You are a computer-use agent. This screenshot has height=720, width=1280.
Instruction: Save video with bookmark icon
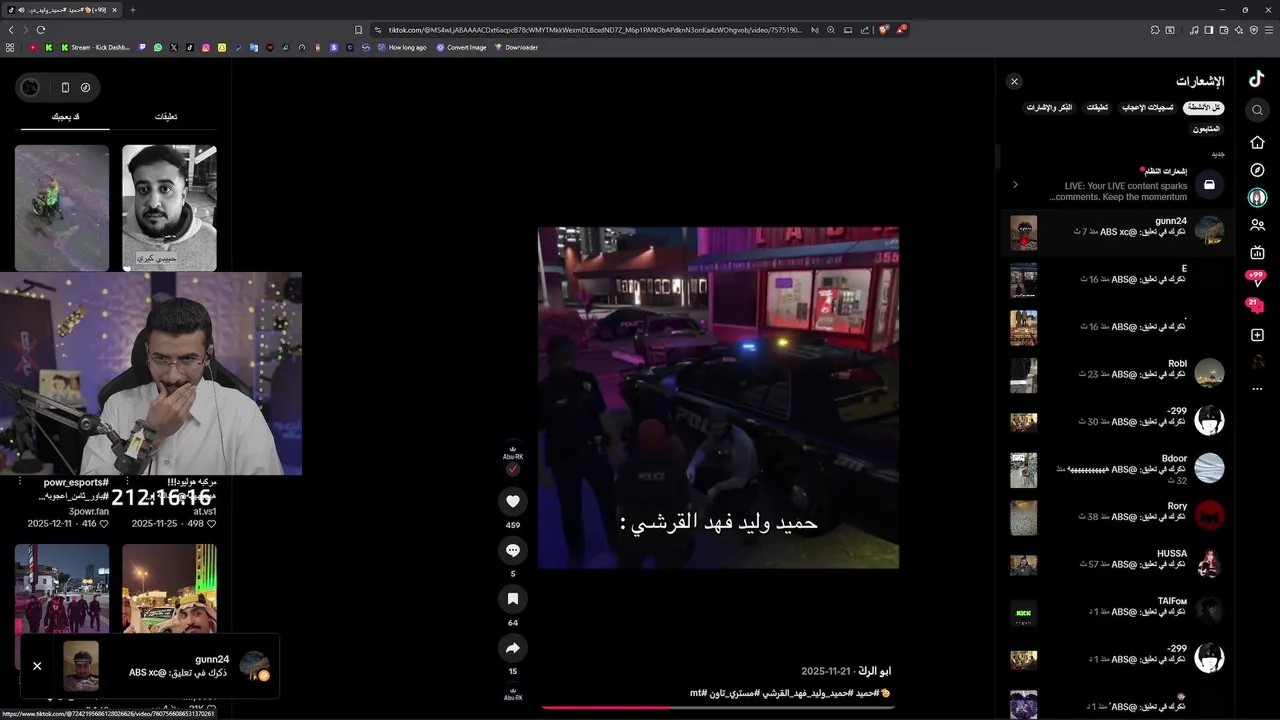(x=513, y=598)
